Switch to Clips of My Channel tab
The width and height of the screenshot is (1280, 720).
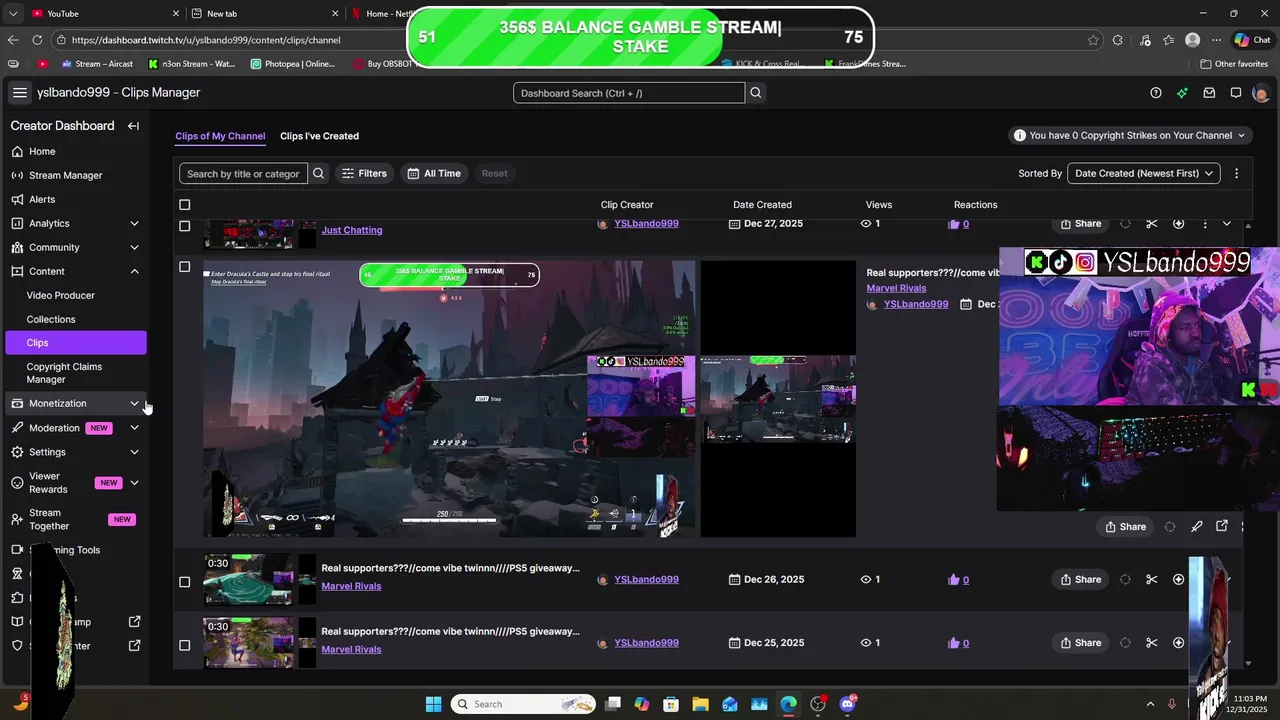click(x=220, y=136)
